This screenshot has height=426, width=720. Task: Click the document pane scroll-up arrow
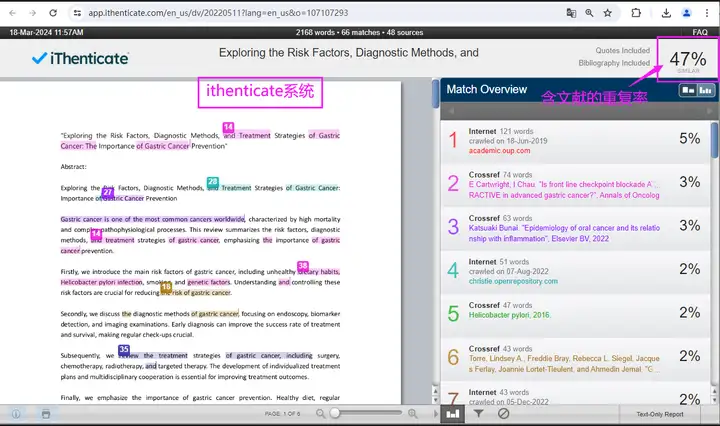435,391
